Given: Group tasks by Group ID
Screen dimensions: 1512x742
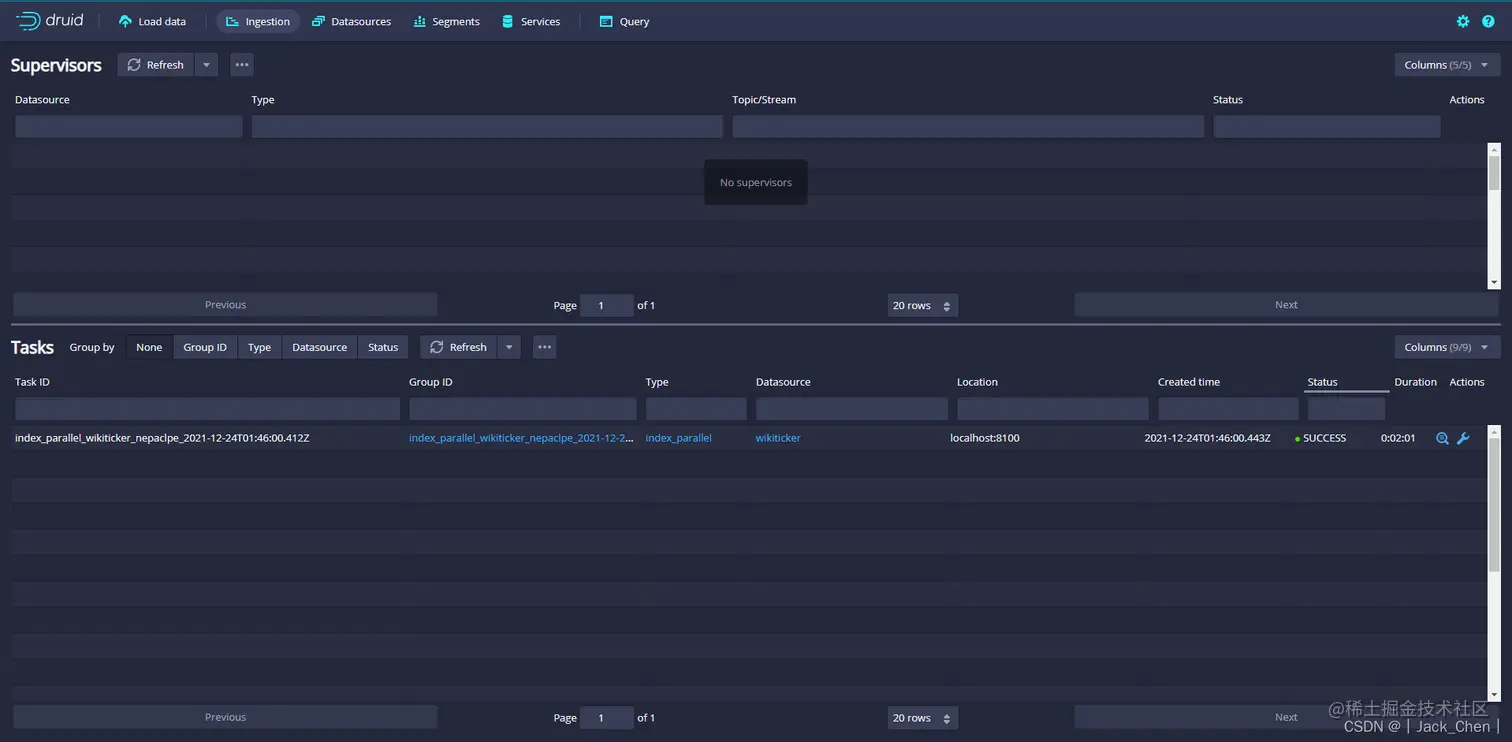Looking at the screenshot, I should 205,347.
